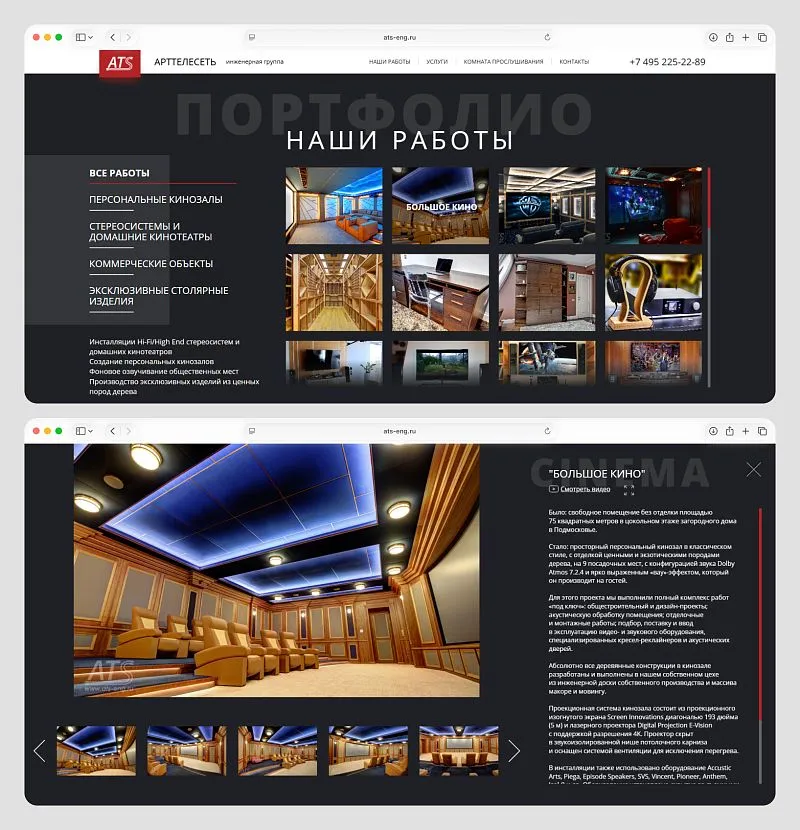
Task: Reload page in top browser window
Action: coord(547,37)
